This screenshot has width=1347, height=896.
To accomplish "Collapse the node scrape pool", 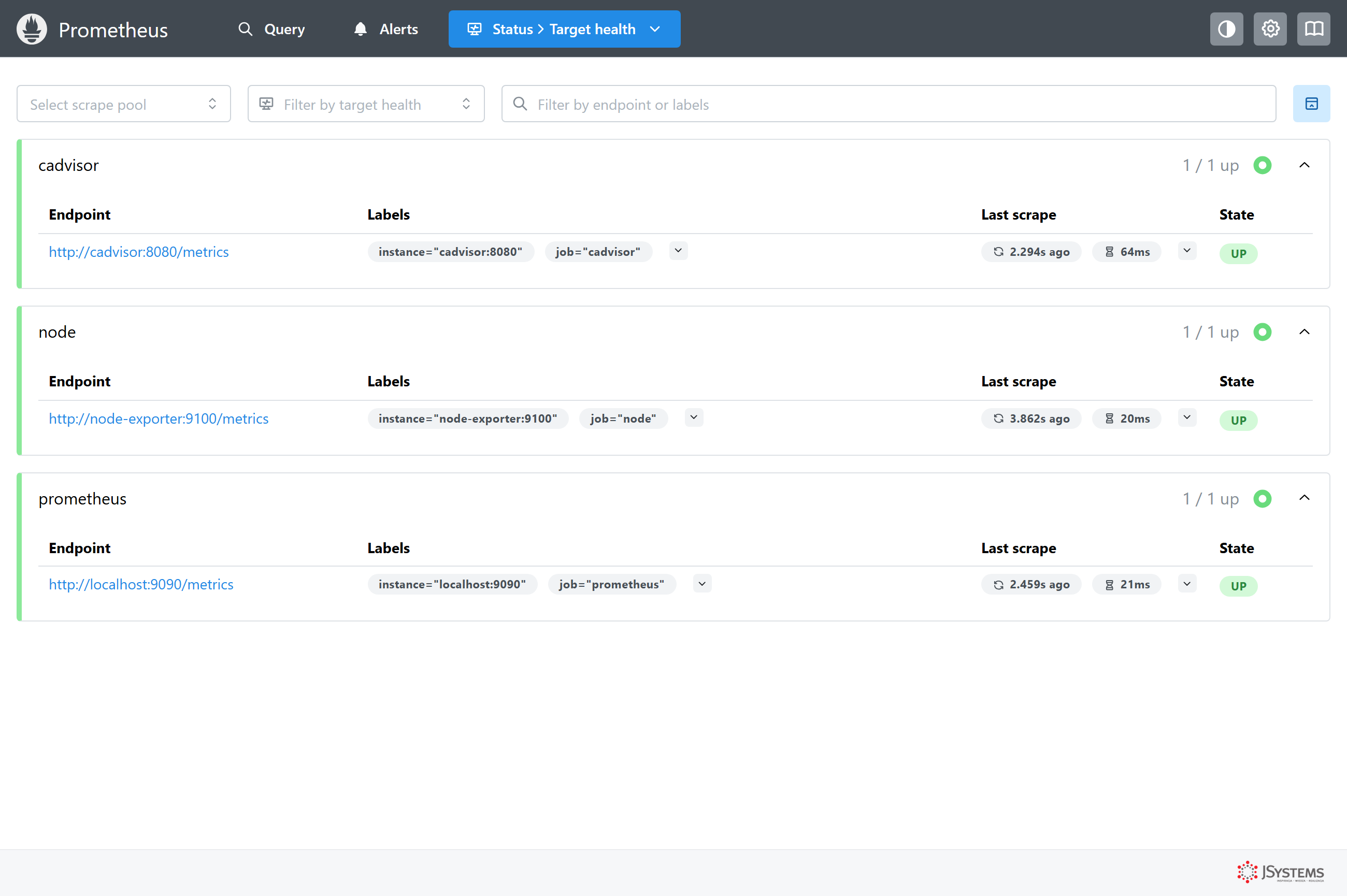I will pyautogui.click(x=1304, y=332).
